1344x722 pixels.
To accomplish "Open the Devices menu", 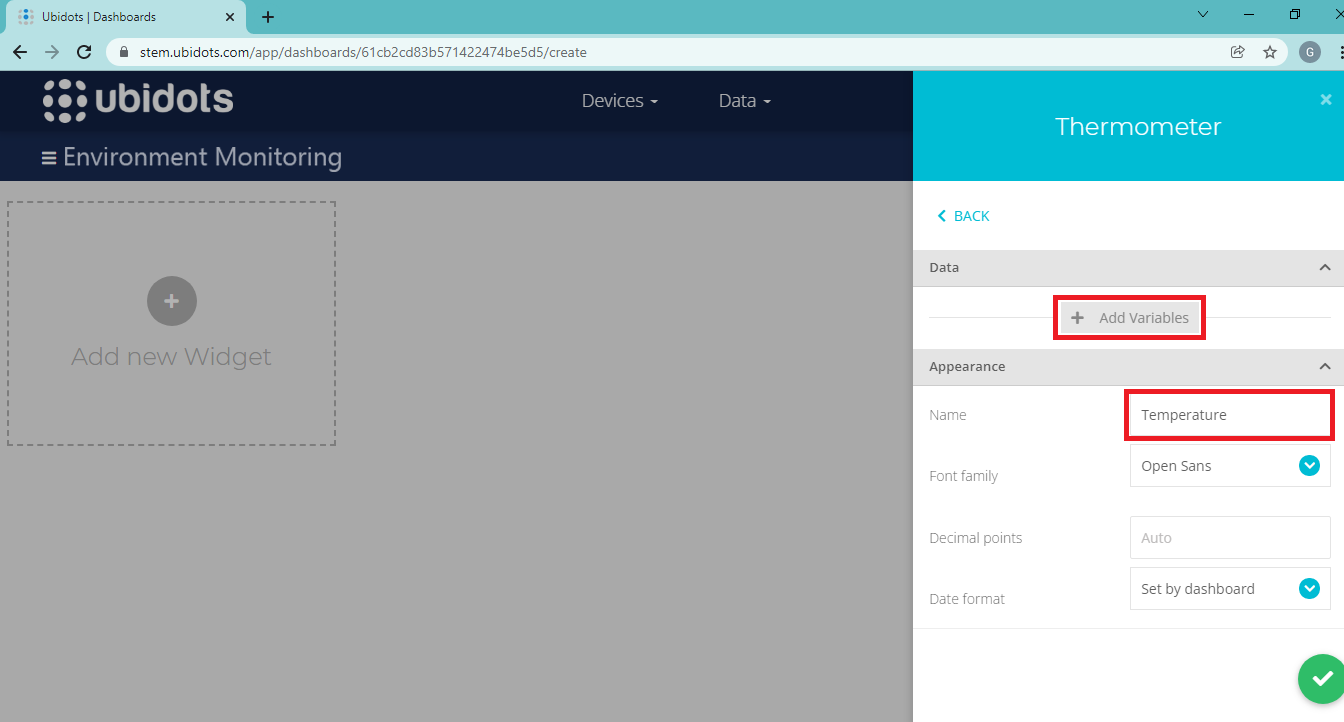I will (619, 101).
